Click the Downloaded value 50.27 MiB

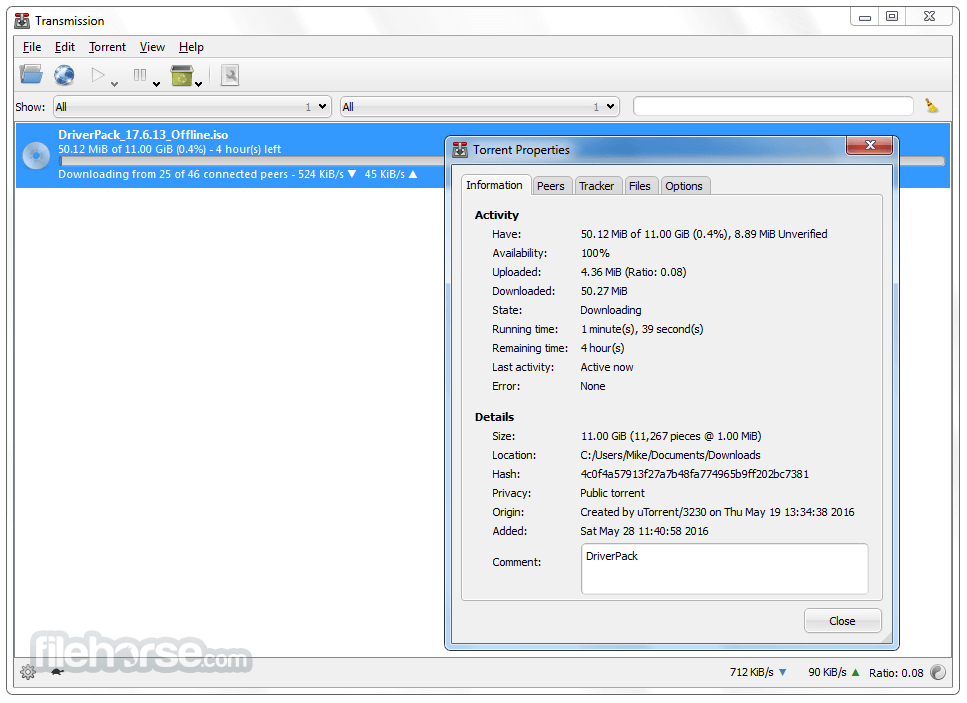click(604, 291)
